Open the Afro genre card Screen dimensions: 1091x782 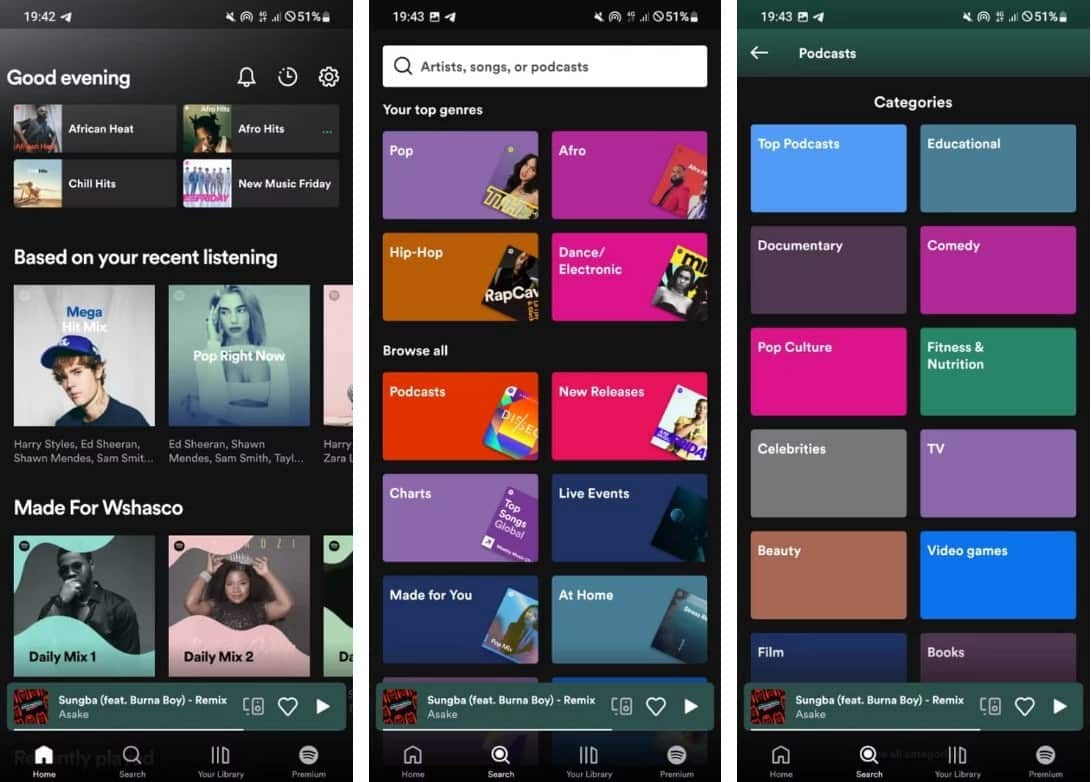point(630,175)
